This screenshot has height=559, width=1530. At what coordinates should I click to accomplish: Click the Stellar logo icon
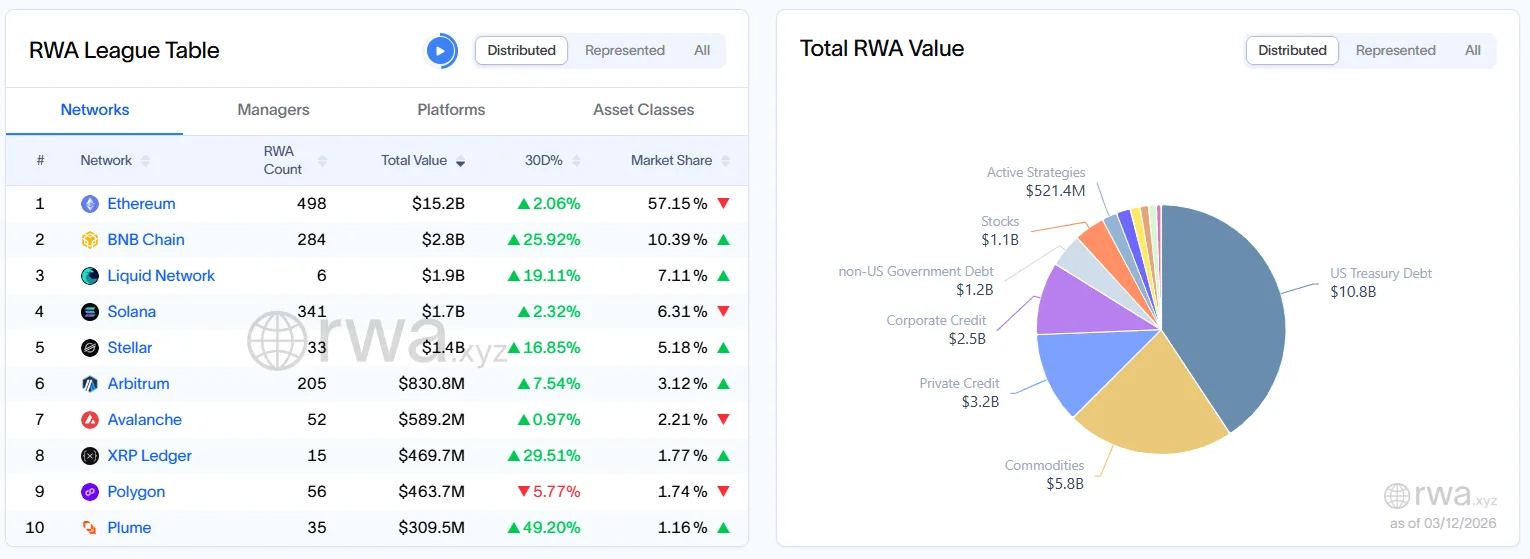click(x=90, y=348)
